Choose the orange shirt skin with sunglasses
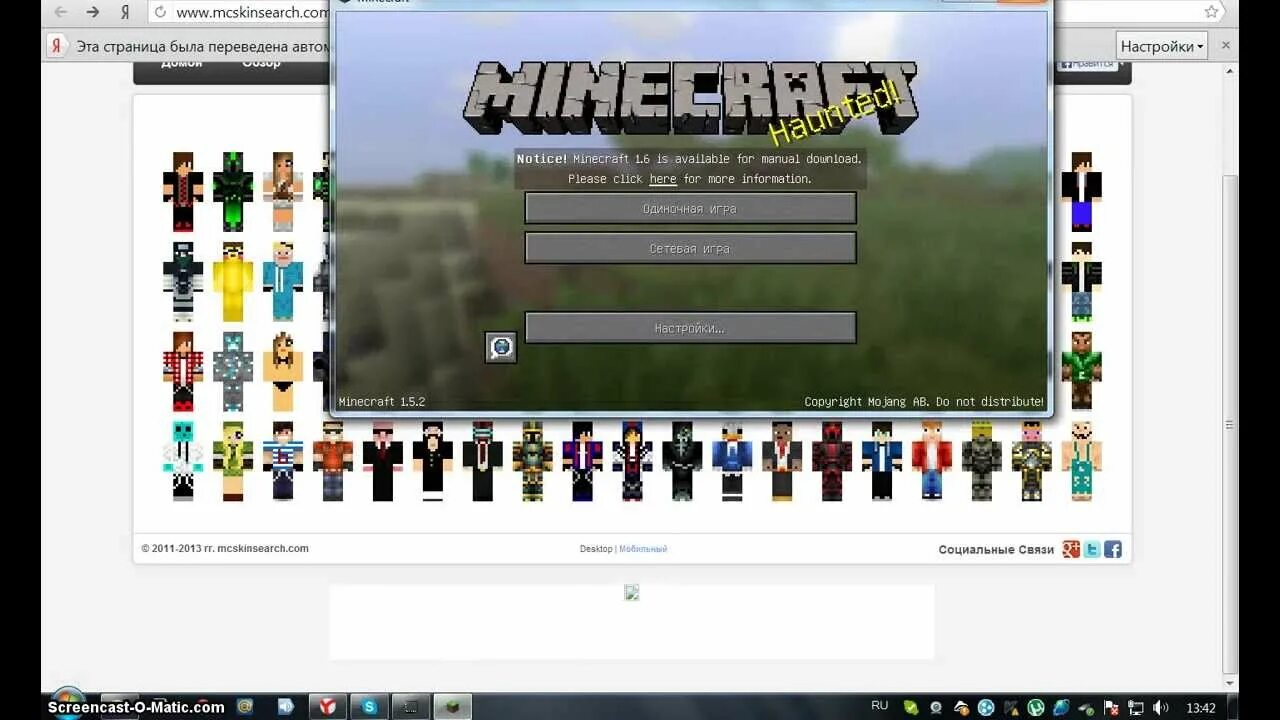Viewport: 1280px width, 720px height. tap(333, 461)
